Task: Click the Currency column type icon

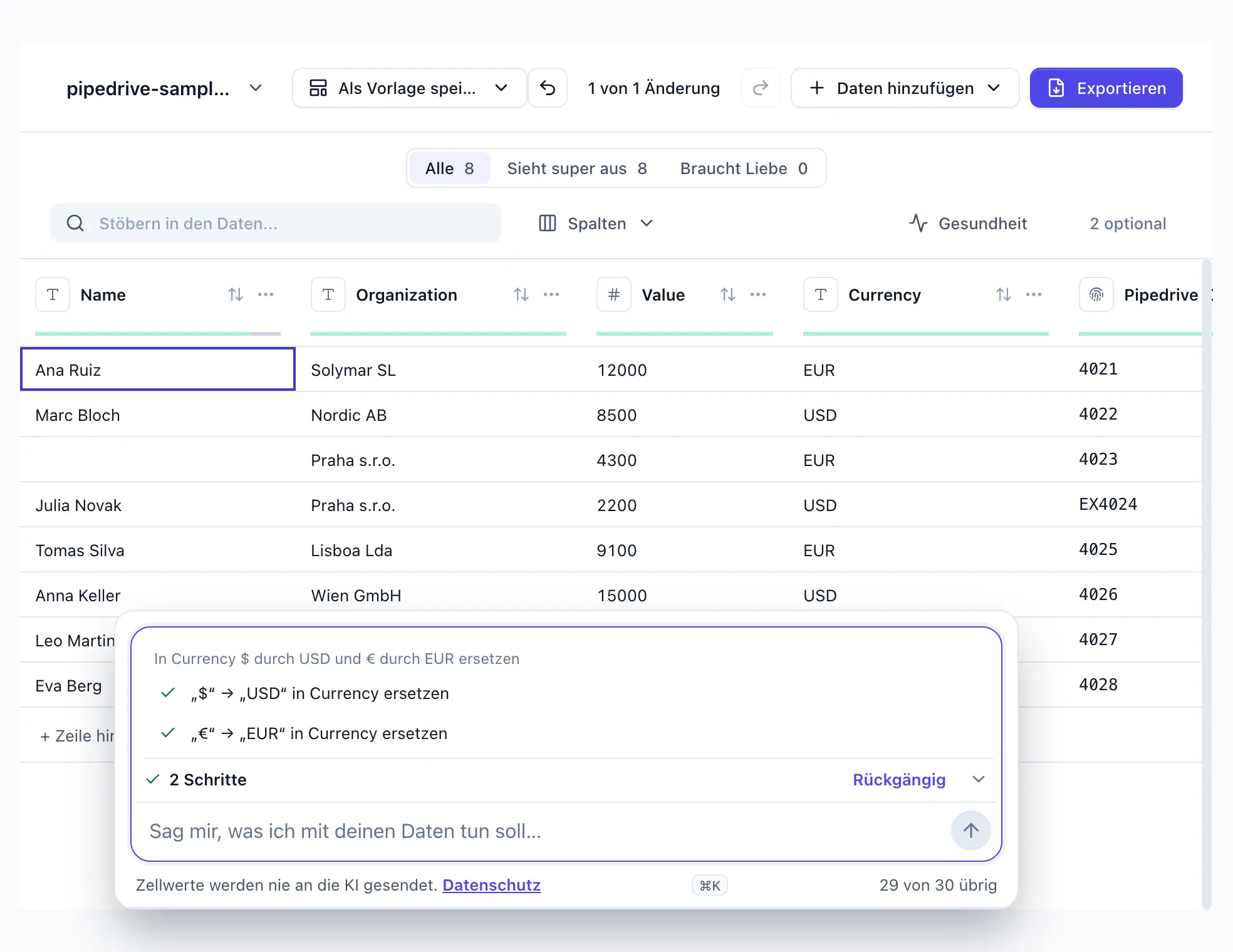Action: 821,294
